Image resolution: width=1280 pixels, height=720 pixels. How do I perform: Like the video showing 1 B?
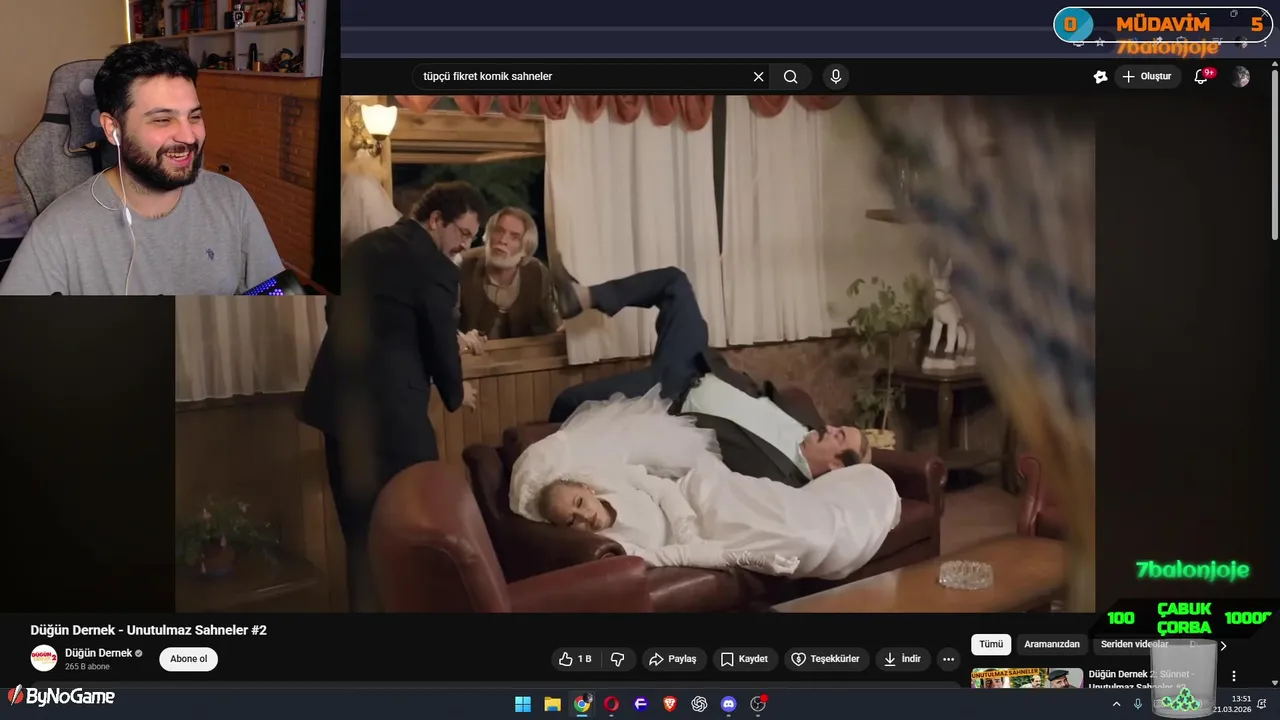(575, 659)
